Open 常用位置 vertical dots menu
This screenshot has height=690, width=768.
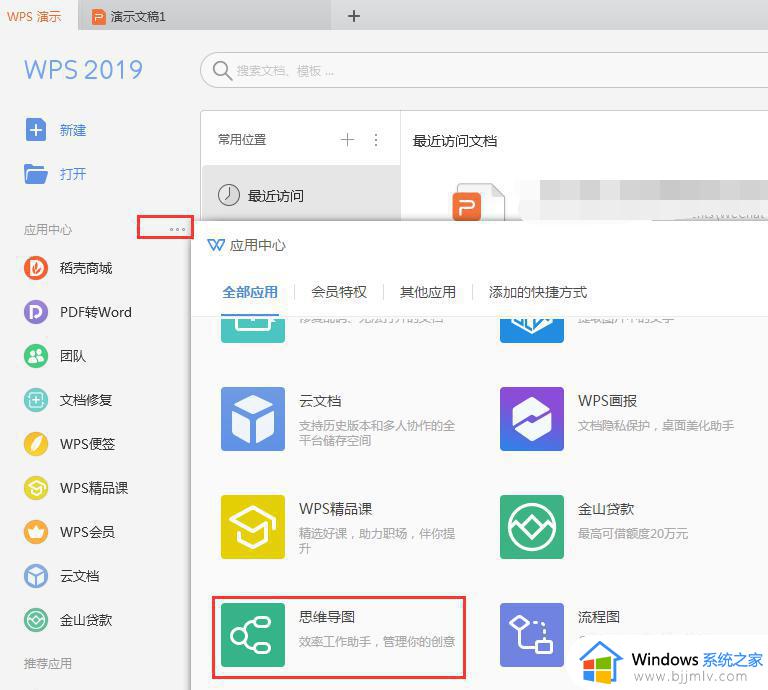click(376, 140)
